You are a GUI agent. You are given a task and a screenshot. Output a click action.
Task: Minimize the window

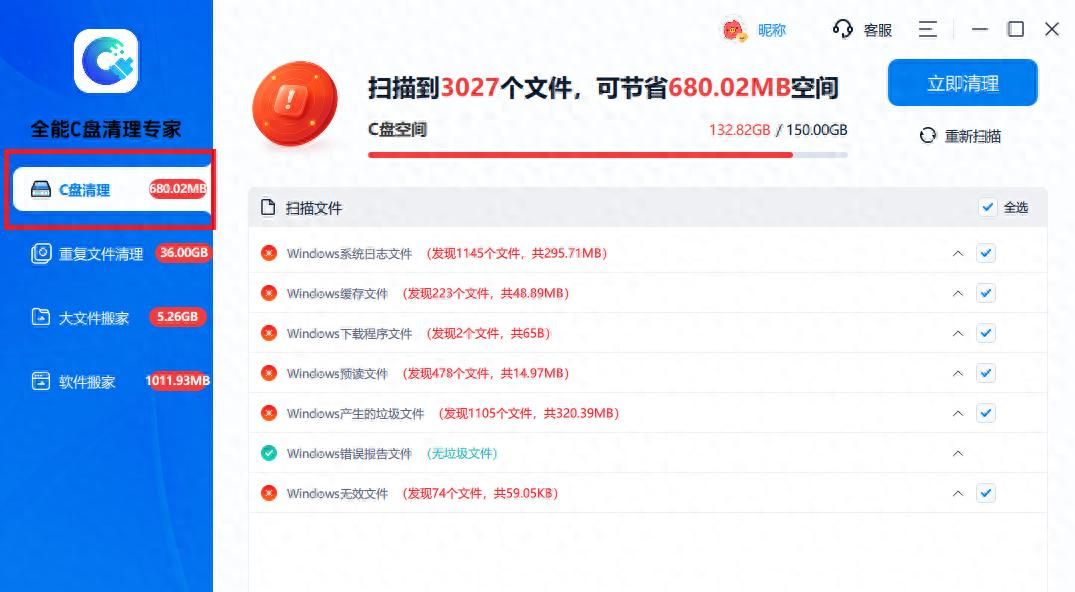[x=980, y=29]
